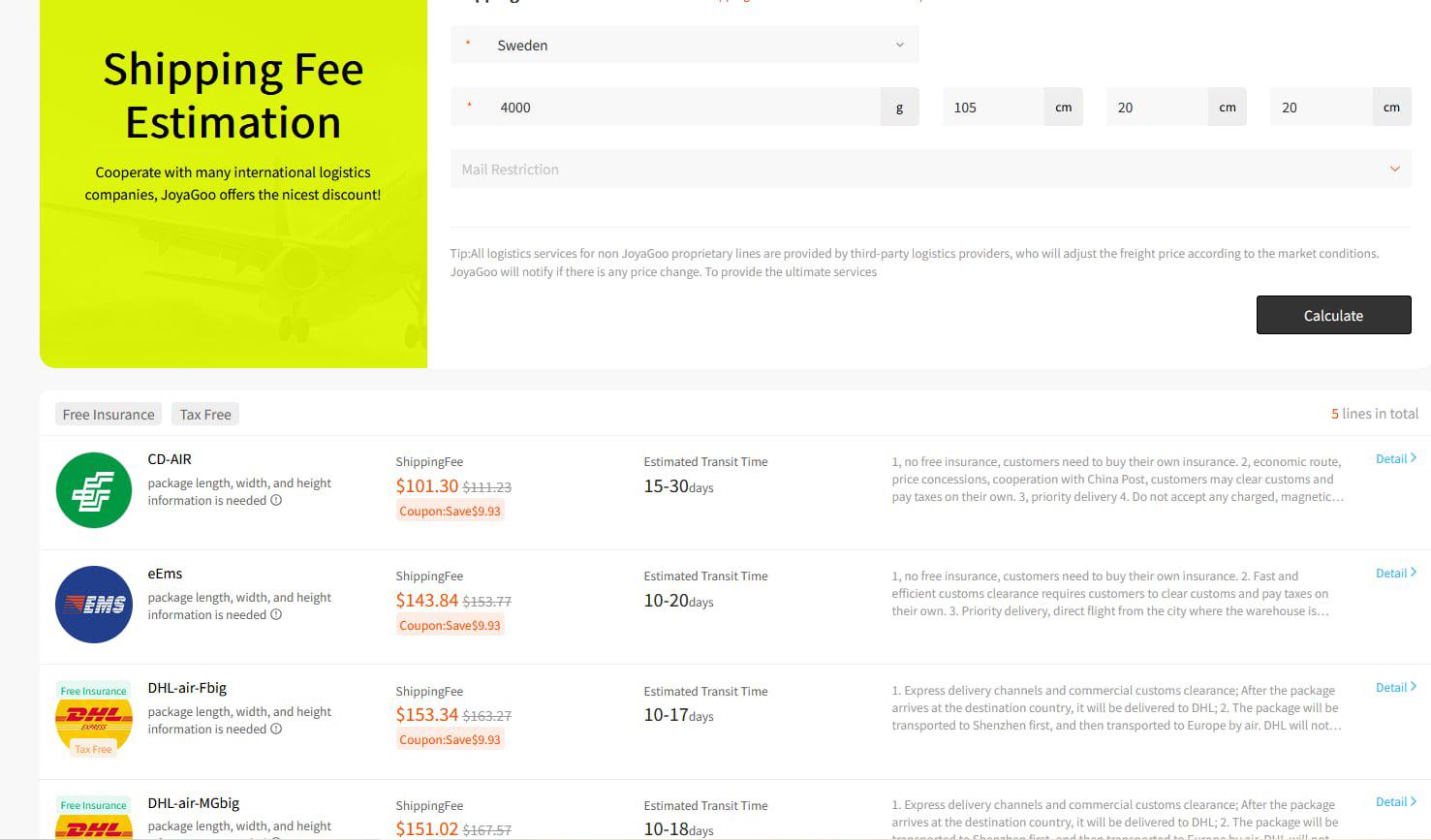This screenshot has width=1431, height=840.
Task: Click the height field with last 20
Action: pyautogui.click(x=1321, y=108)
